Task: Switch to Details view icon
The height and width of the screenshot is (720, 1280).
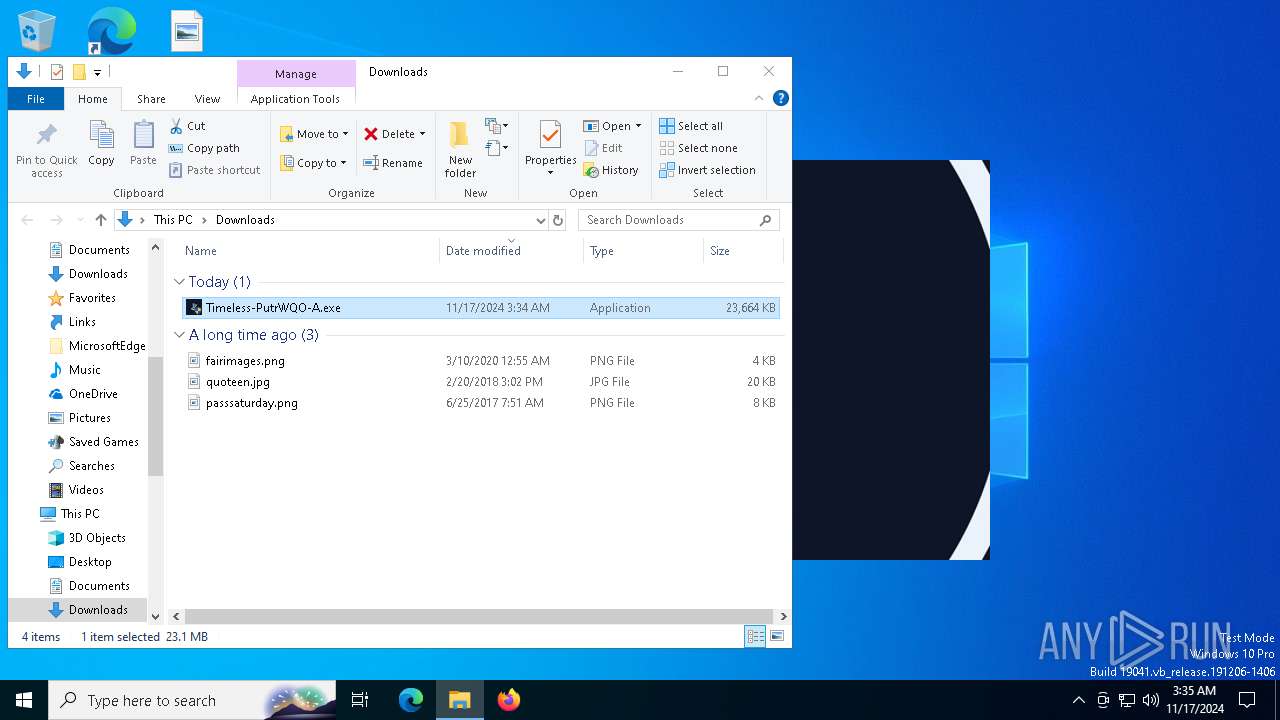Action: pyautogui.click(x=756, y=636)
